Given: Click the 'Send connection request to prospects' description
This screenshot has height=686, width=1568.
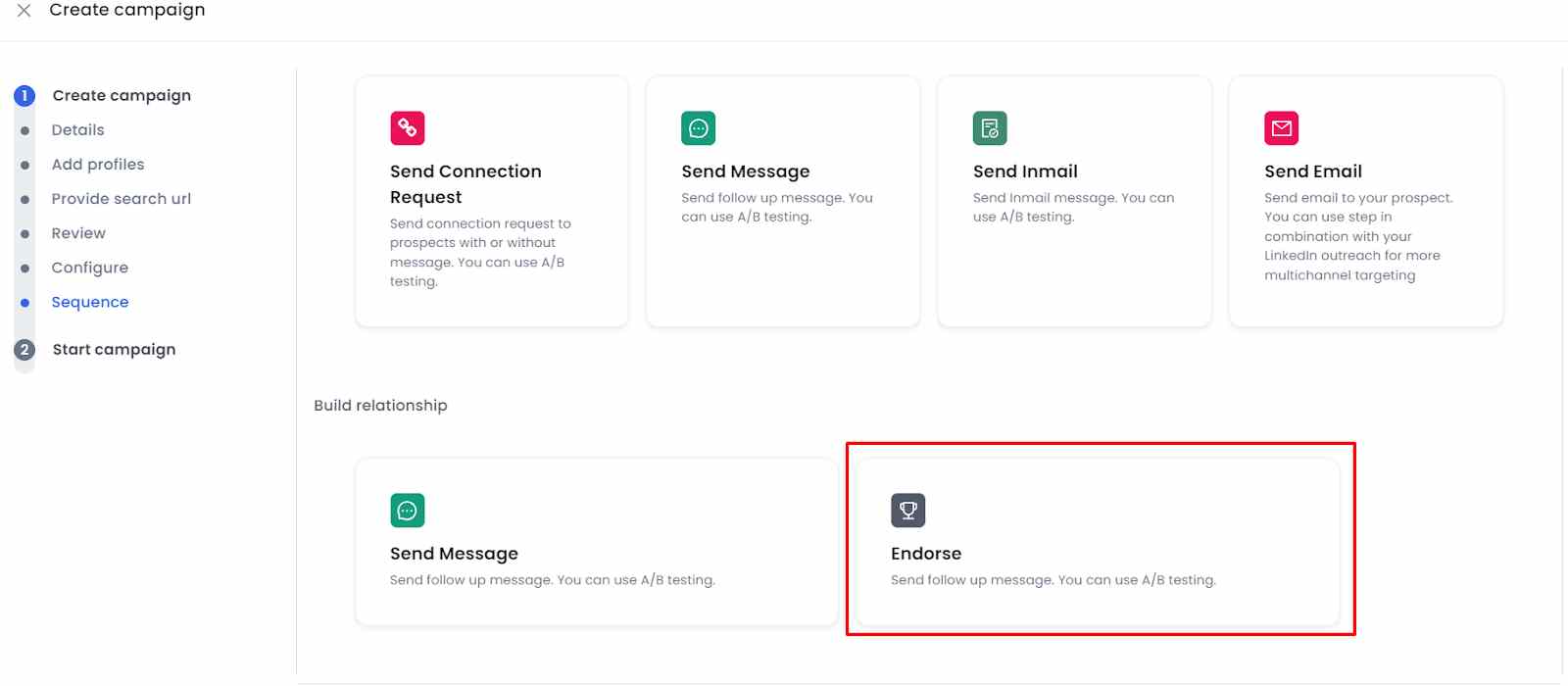Looking at the screenshot, I should [480, 253].
